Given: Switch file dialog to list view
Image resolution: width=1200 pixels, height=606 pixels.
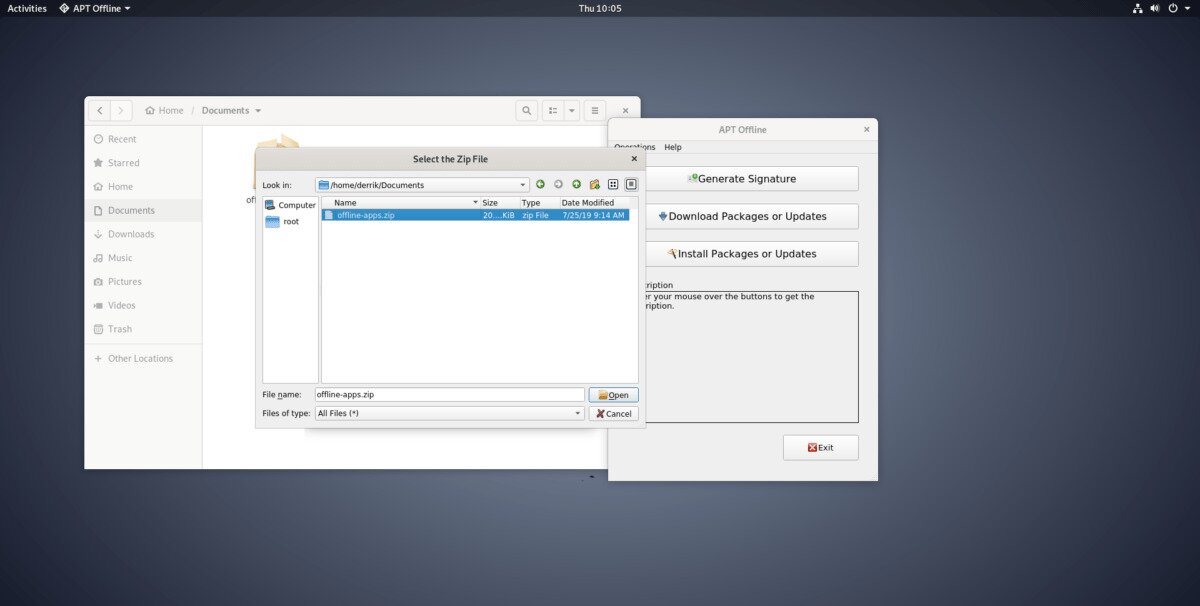Looking at the screenshot, I should point(613,184).
